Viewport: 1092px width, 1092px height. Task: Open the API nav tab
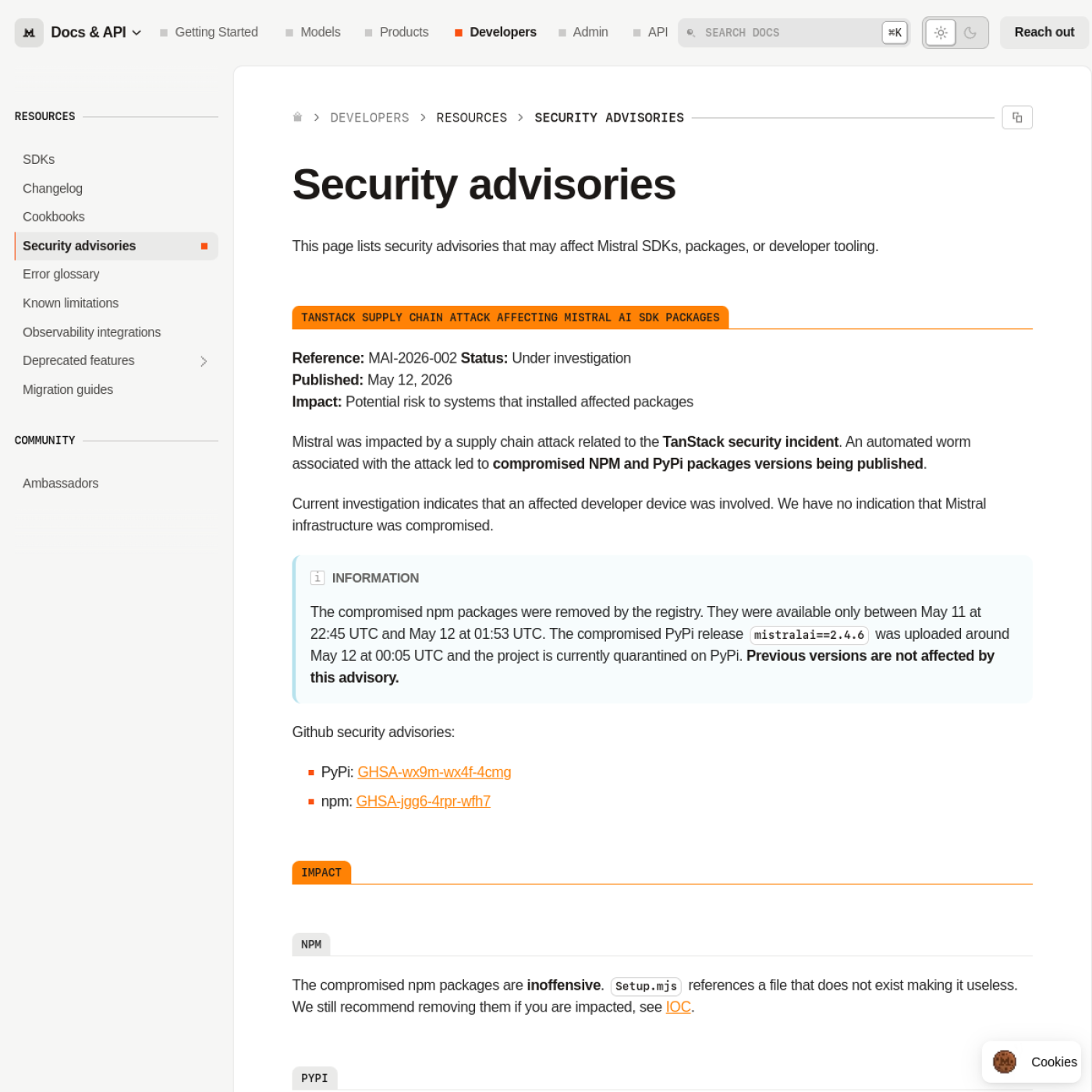(x=651, y=32)
